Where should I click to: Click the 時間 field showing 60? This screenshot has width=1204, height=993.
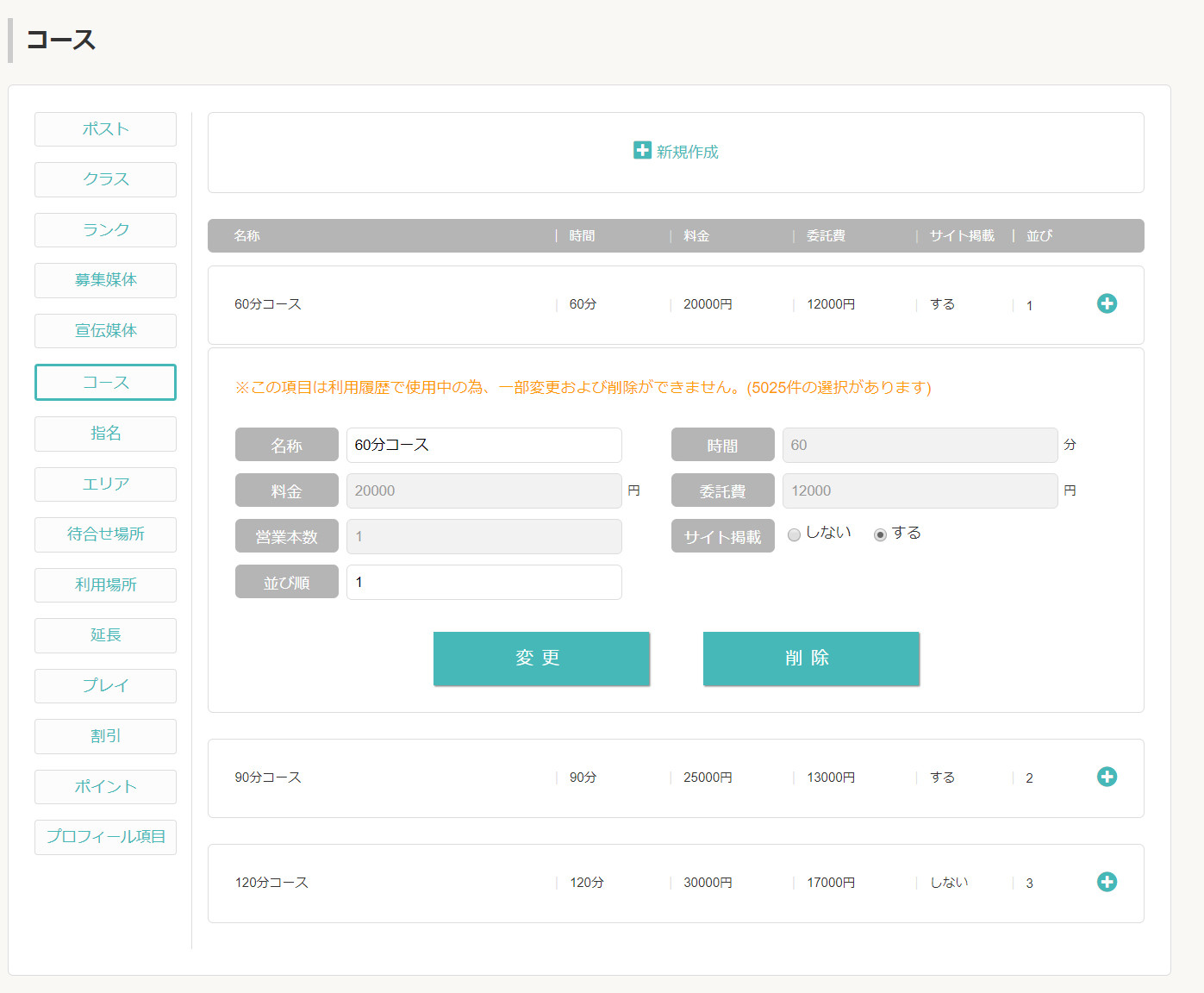click(920, 445)
